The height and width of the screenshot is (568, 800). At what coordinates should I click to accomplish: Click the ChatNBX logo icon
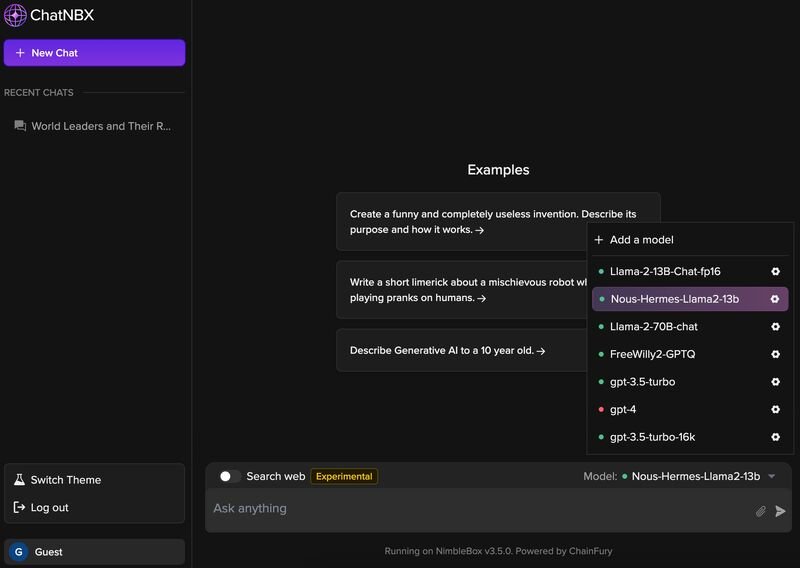pyautogui.click(x=15, y=15)
